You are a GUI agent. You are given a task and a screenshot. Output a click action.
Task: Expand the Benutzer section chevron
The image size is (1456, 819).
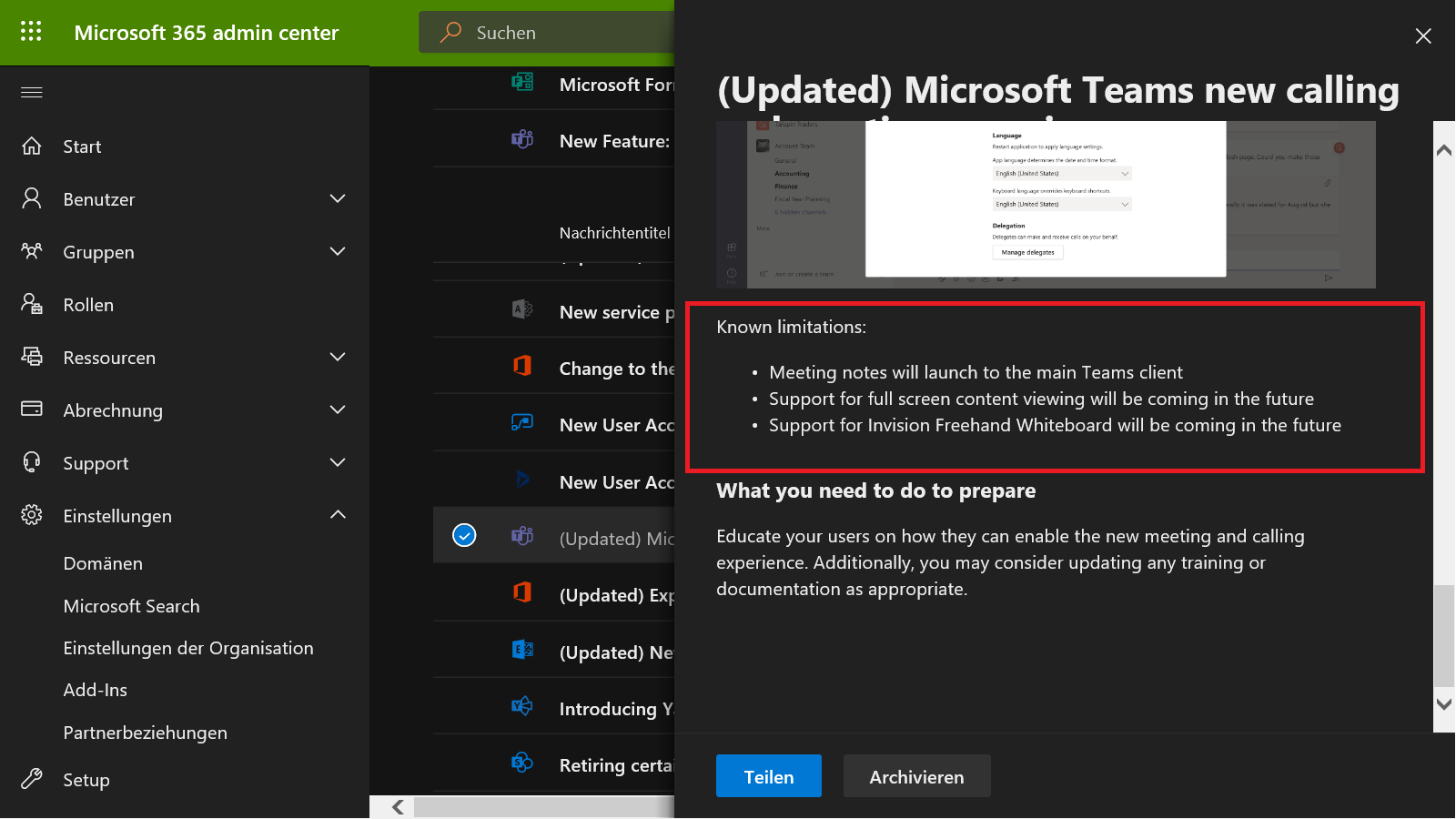click(x=338, y=198)
